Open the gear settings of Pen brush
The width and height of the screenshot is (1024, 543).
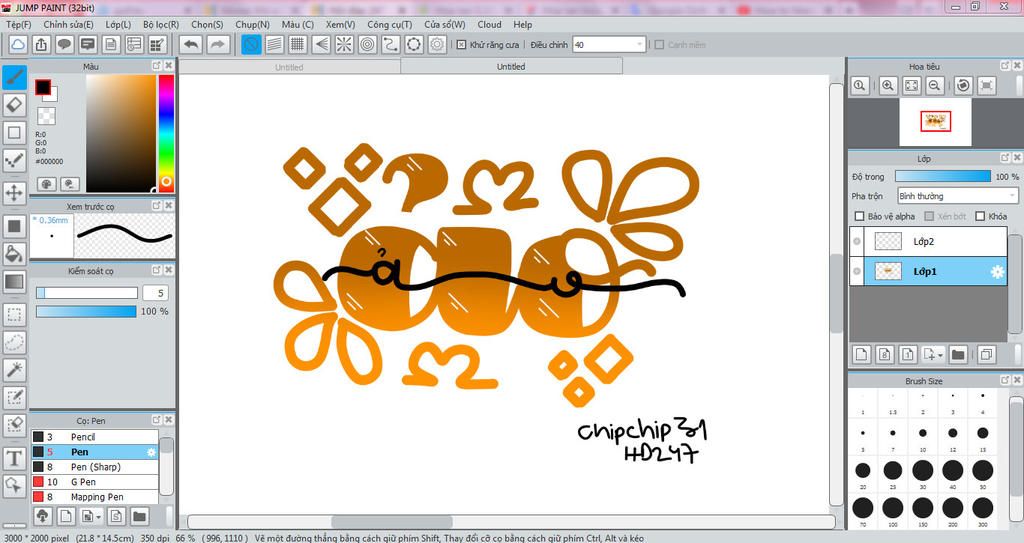click(x=151, y=452)
